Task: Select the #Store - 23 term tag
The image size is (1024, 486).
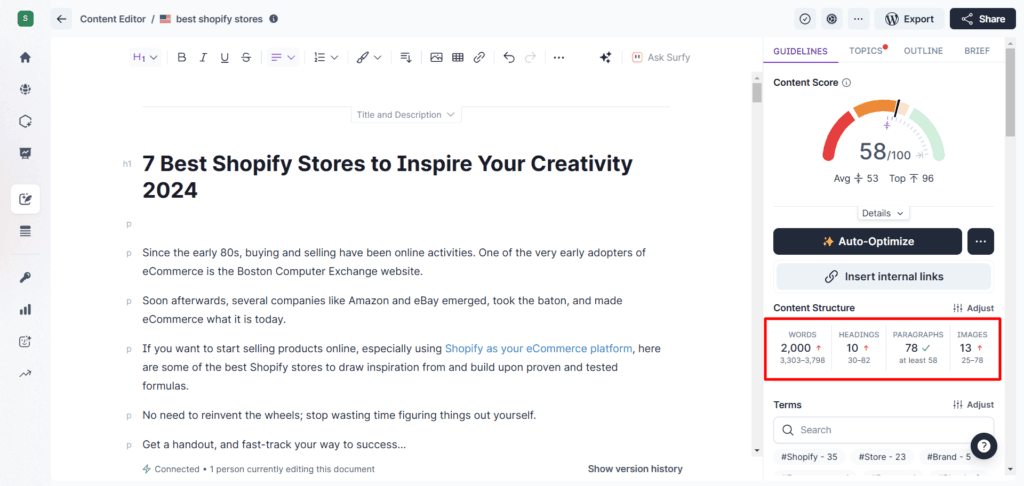Action: click(x=882, y=457)
